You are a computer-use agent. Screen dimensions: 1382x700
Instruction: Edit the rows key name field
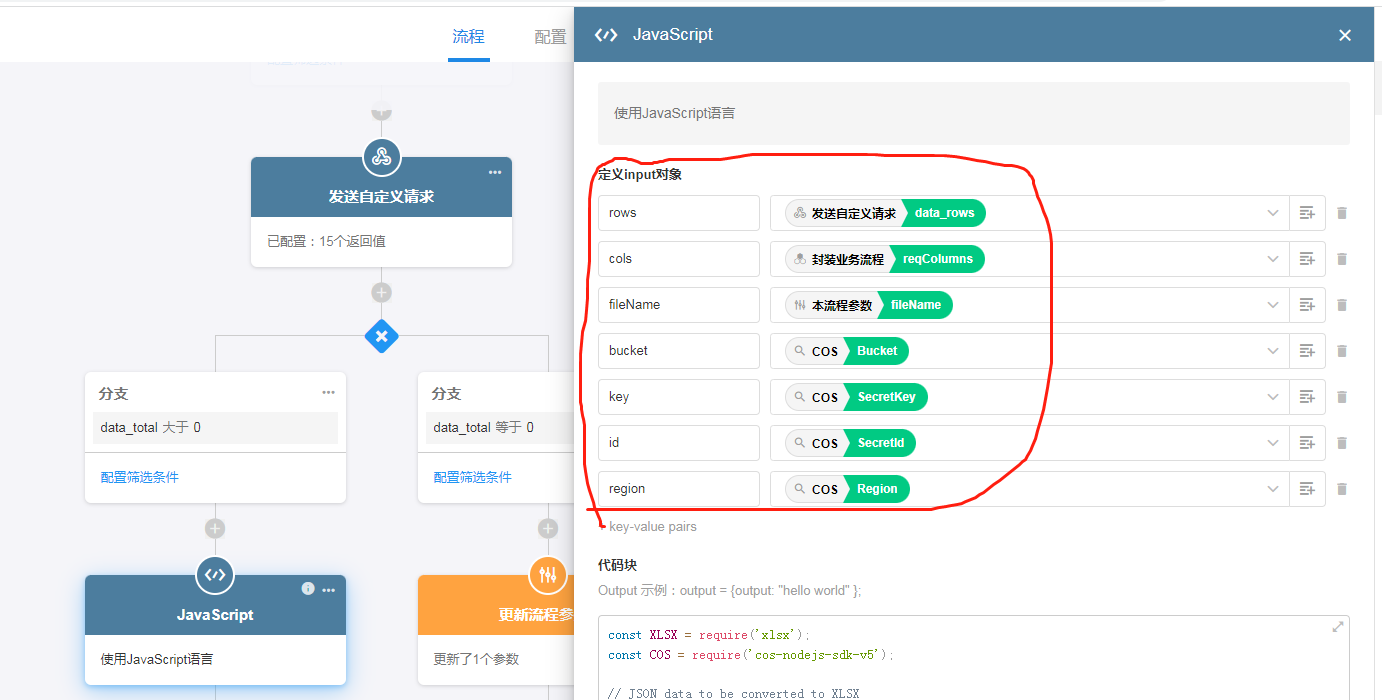click(679, 213)
